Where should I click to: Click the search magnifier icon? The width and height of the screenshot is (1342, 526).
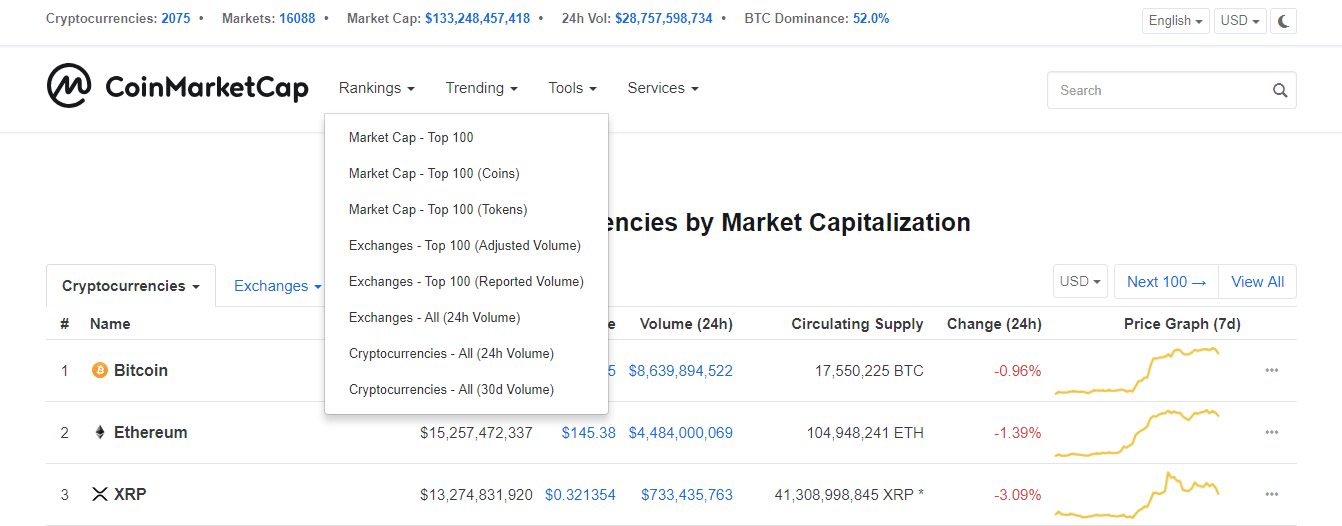click(x=1280, y=90)
